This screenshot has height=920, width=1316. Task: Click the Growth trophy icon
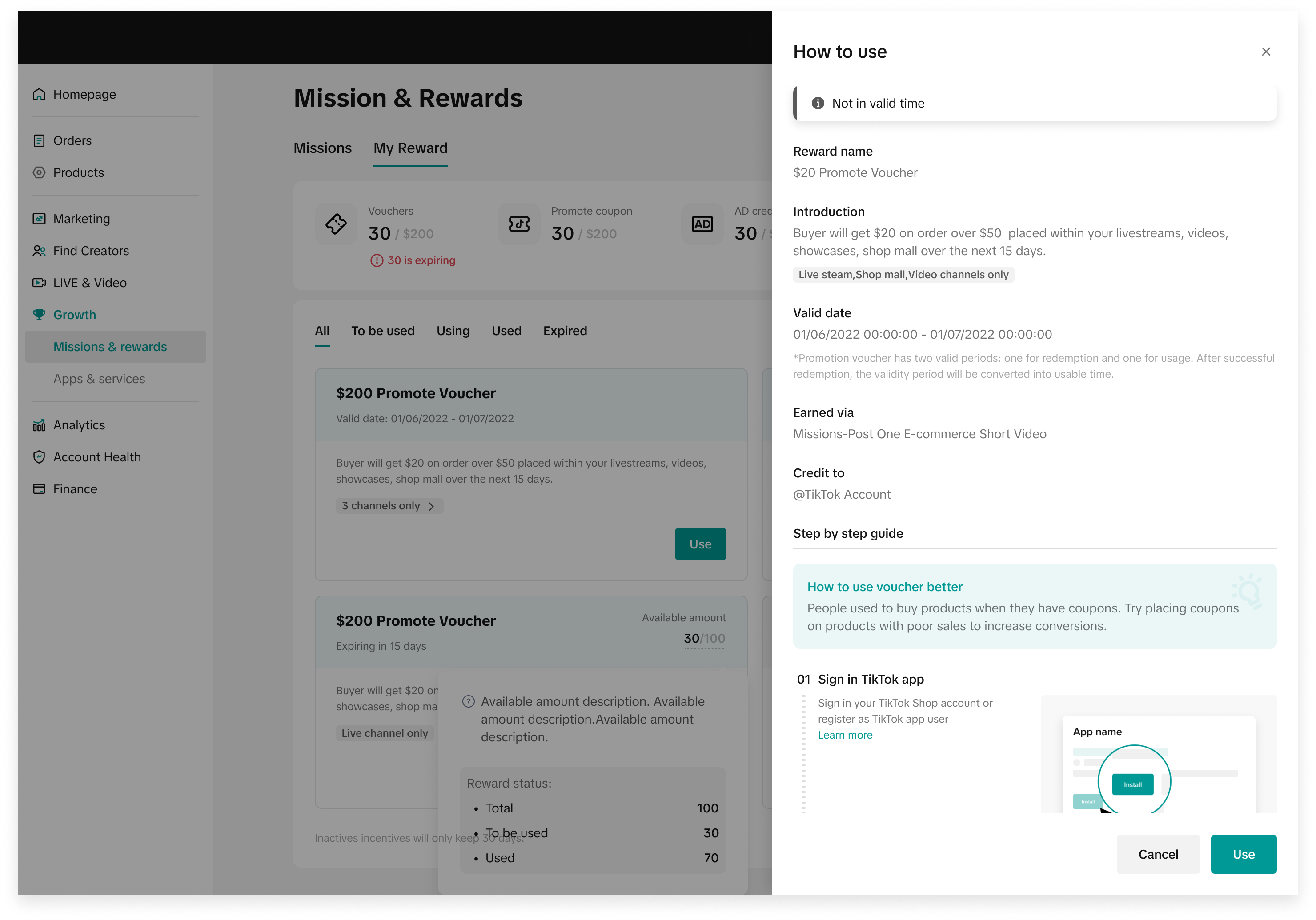coord(39,315)
